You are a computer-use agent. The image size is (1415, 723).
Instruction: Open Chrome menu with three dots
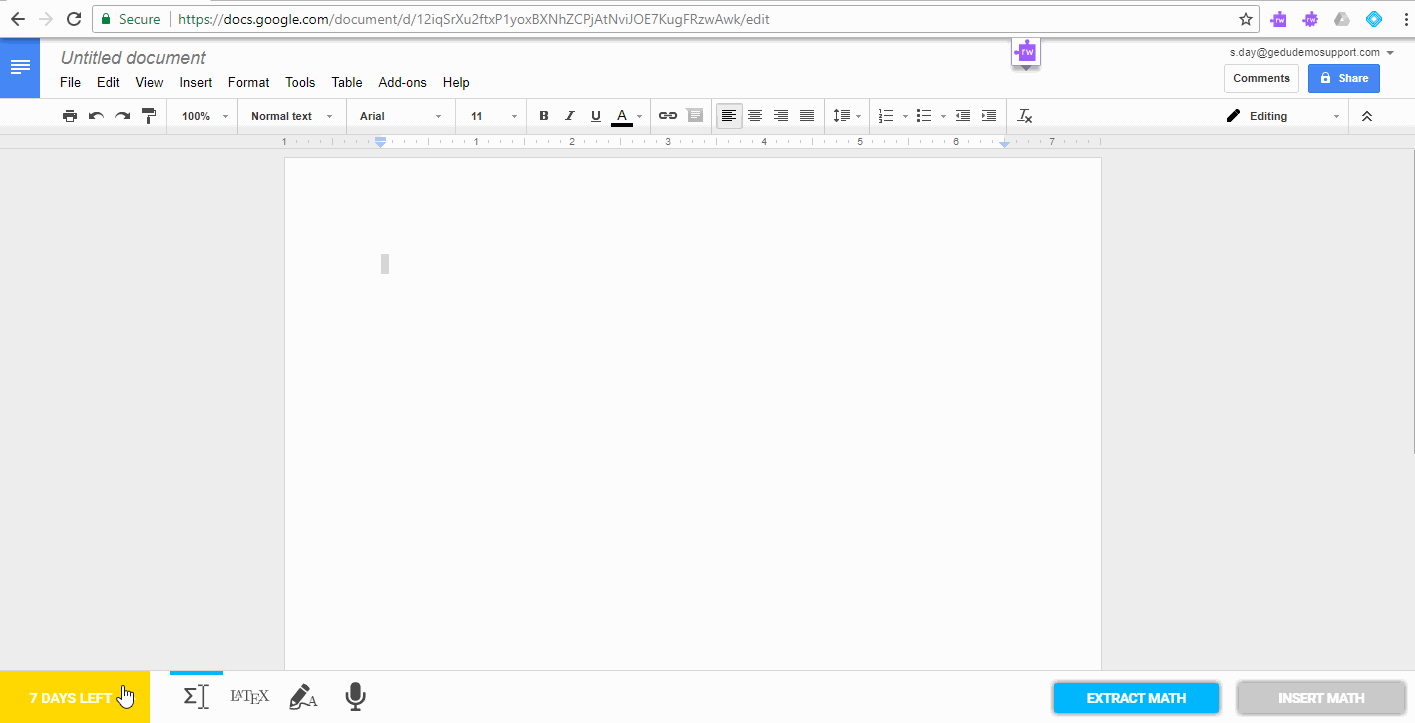(1404, 19)
